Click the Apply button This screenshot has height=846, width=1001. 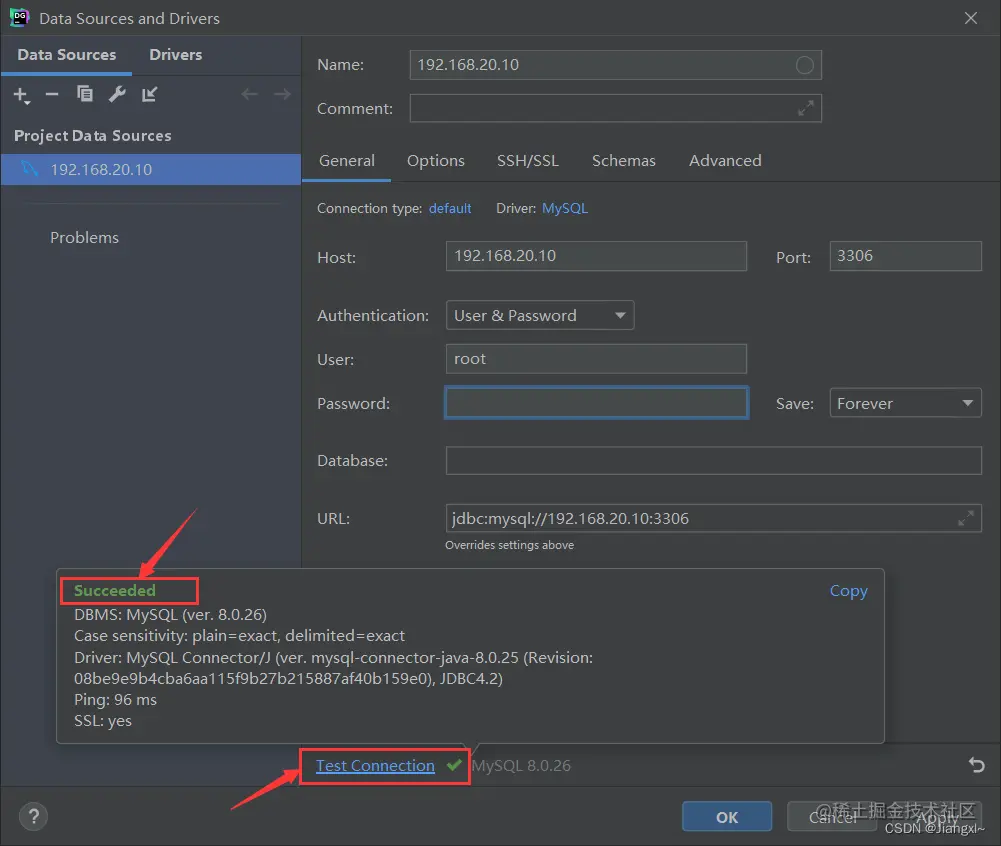pos(937,817)
